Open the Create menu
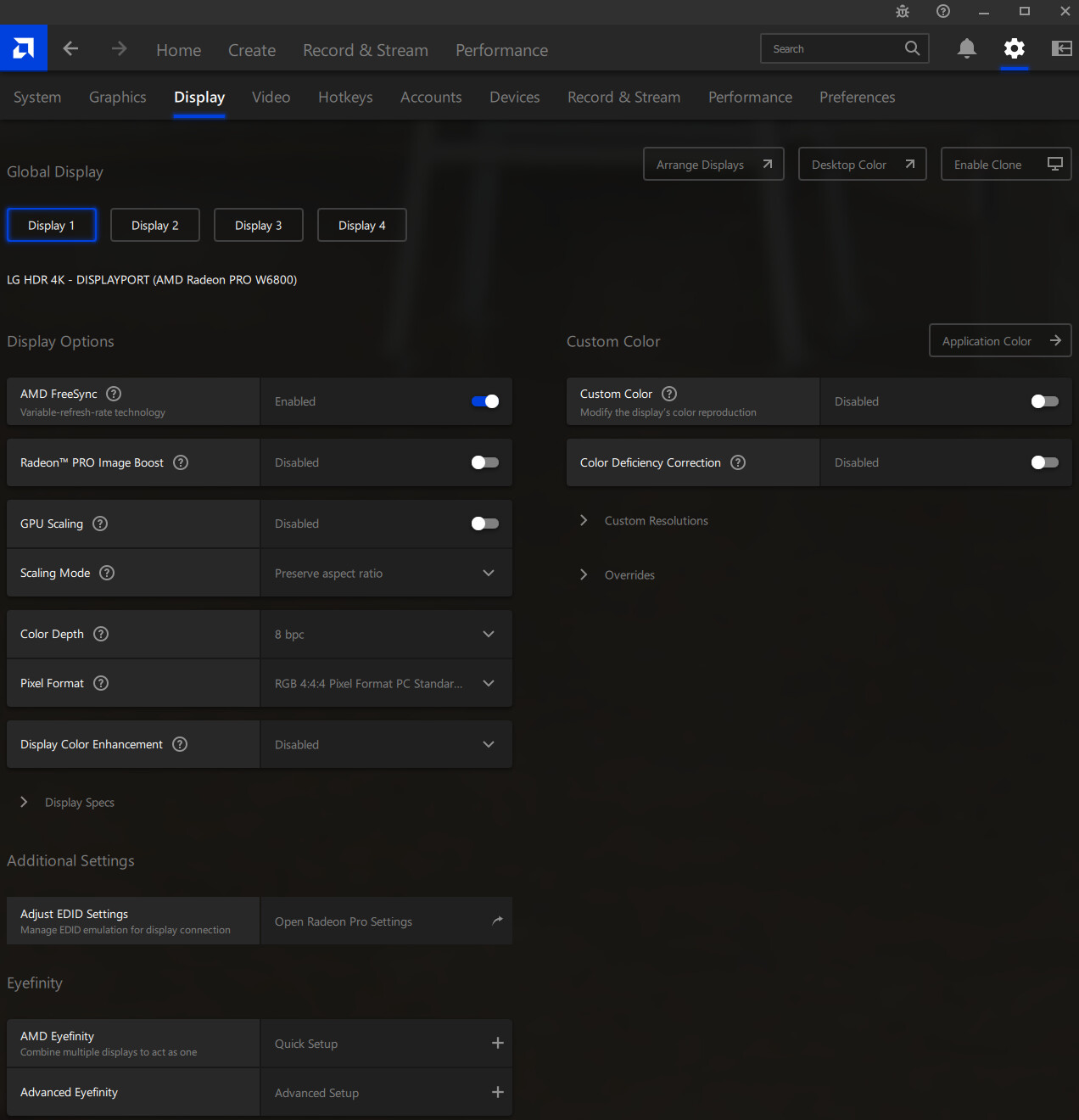 tap(252, 50)
